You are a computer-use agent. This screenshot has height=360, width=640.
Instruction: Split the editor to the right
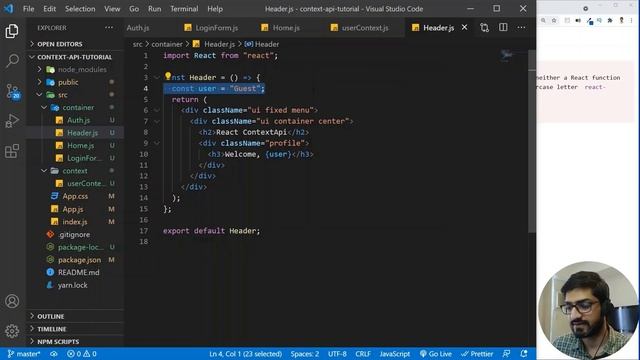coord(503,27)
